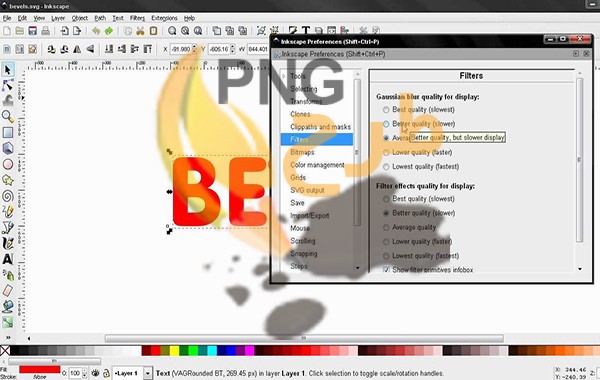Select the Calligraphy tool
The height and width of the screenshot is (380, 600).
pyautogui.click(x=8, y=243)
